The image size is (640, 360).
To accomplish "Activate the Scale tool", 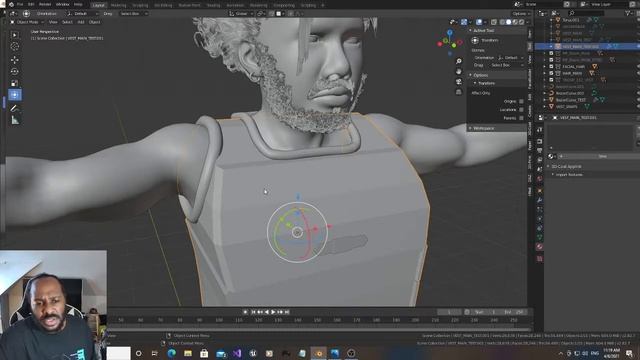I will (15, 83).
